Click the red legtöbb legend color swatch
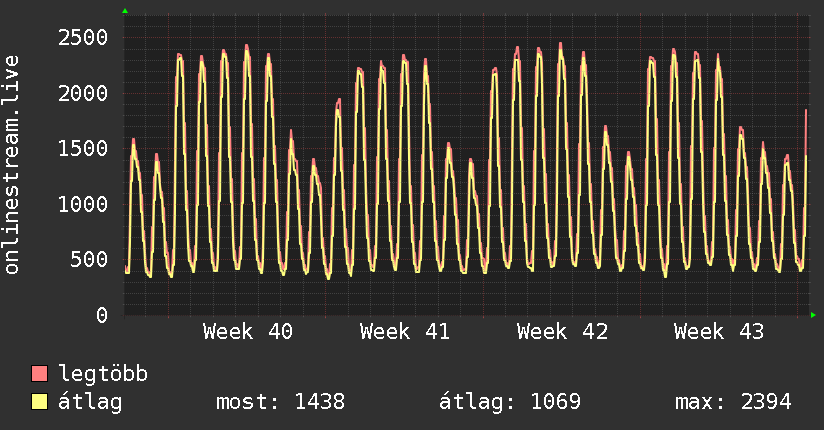824x430 pixels. pyautogui.click(x=39, y=374)
